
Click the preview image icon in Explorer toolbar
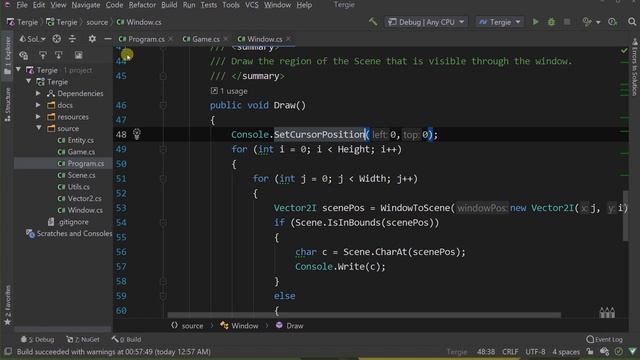point(78,55)
